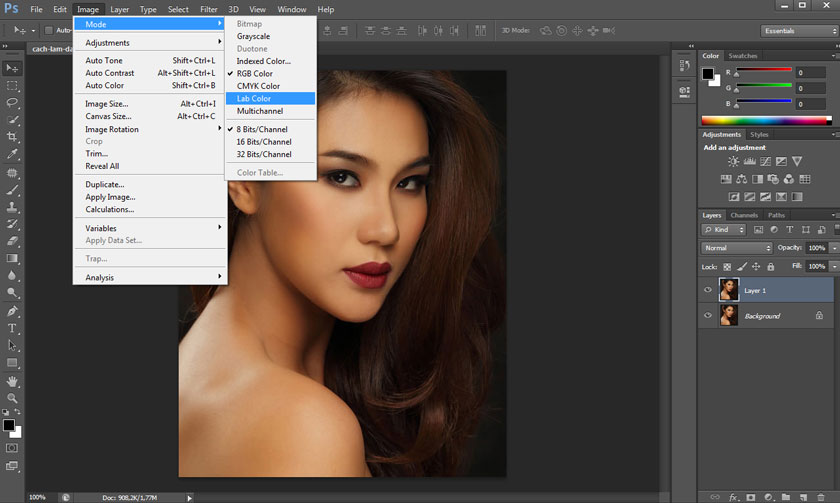Click the lock all pixels padlock icon
The image size is (840, 503).
770,267
